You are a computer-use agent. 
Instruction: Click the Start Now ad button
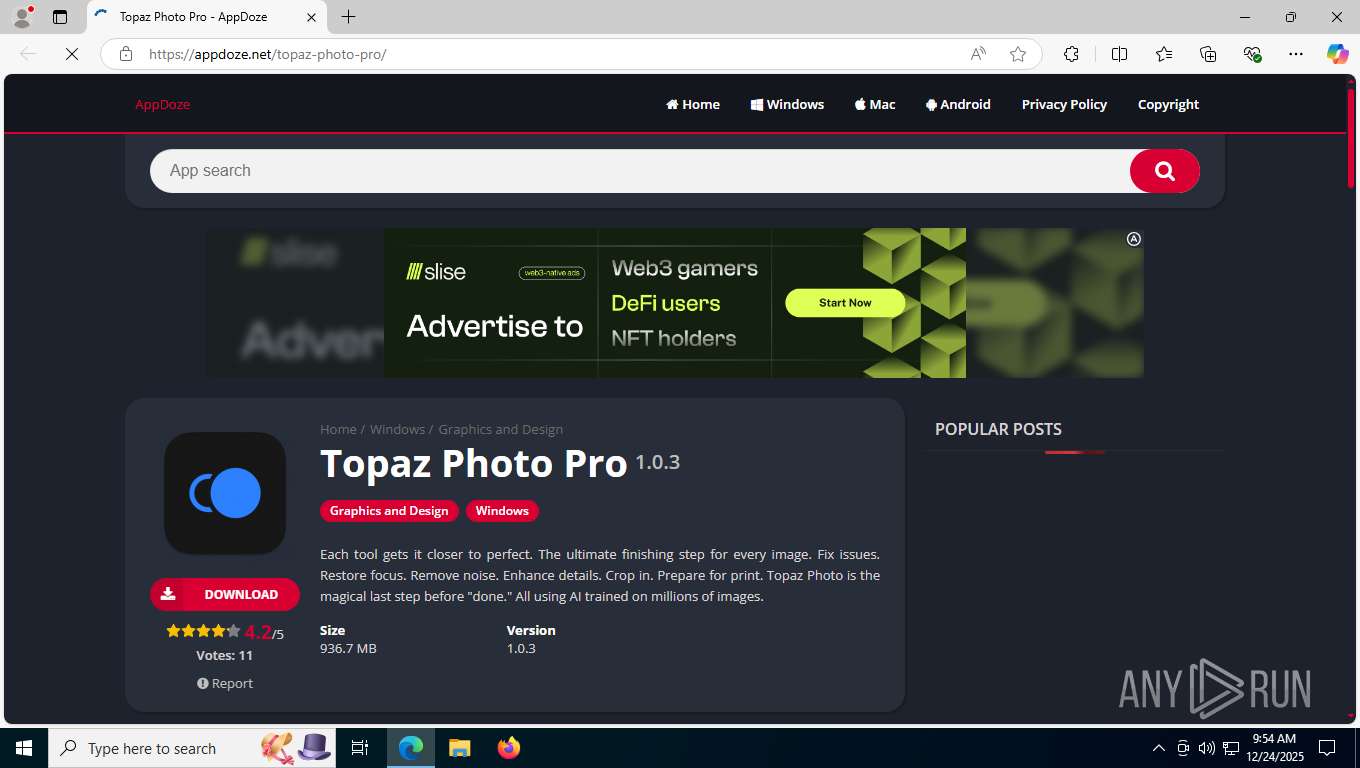pos(845,303)
